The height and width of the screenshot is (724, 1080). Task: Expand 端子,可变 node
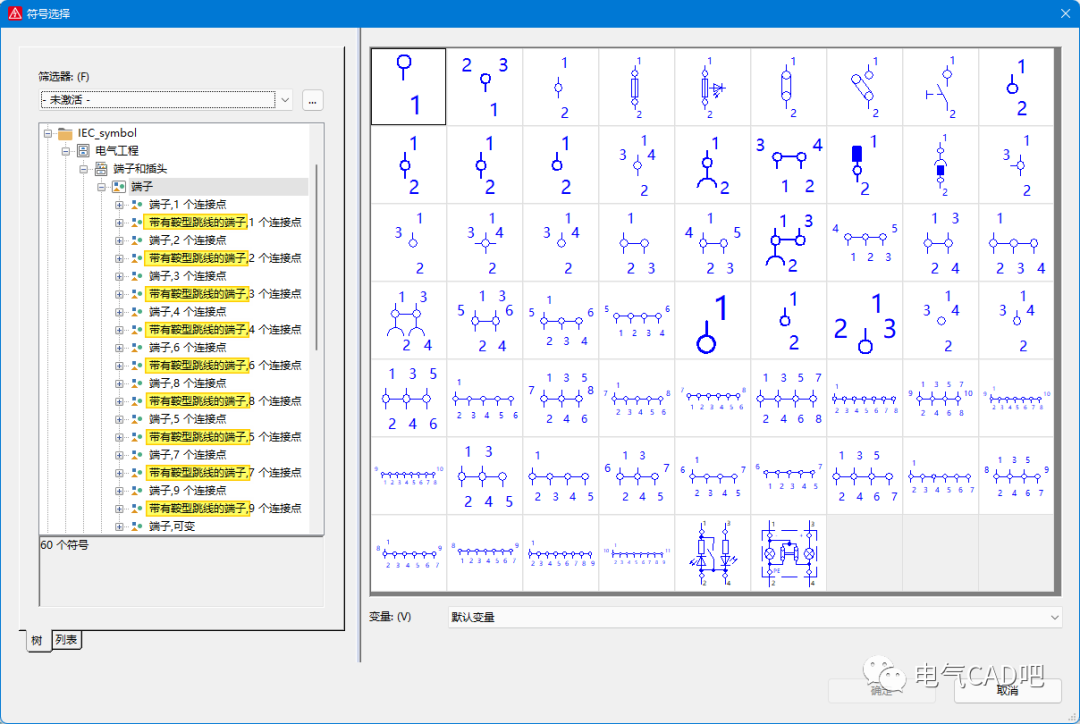(x=119, y=526)
